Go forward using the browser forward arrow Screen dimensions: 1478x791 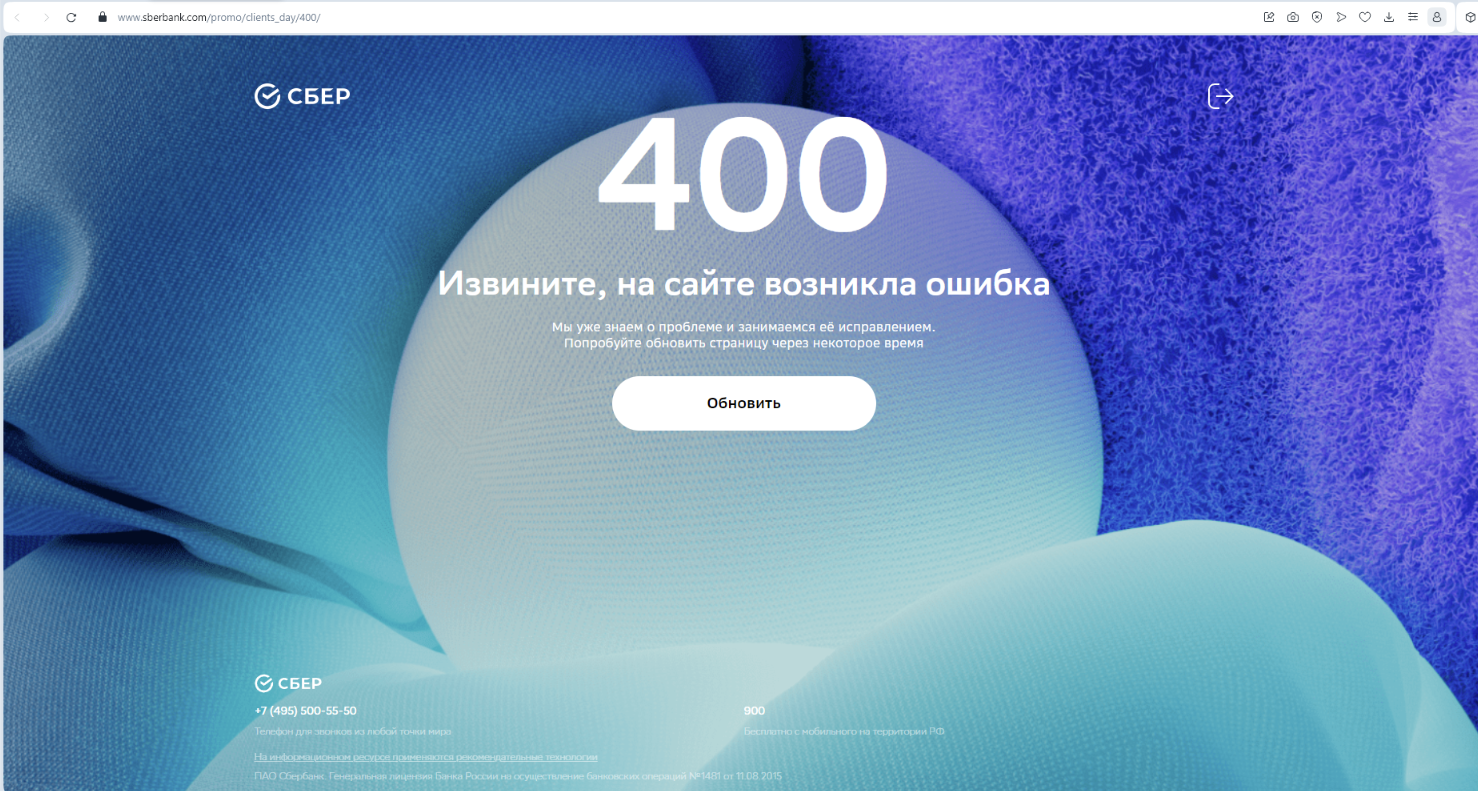(x=45, y=17)
